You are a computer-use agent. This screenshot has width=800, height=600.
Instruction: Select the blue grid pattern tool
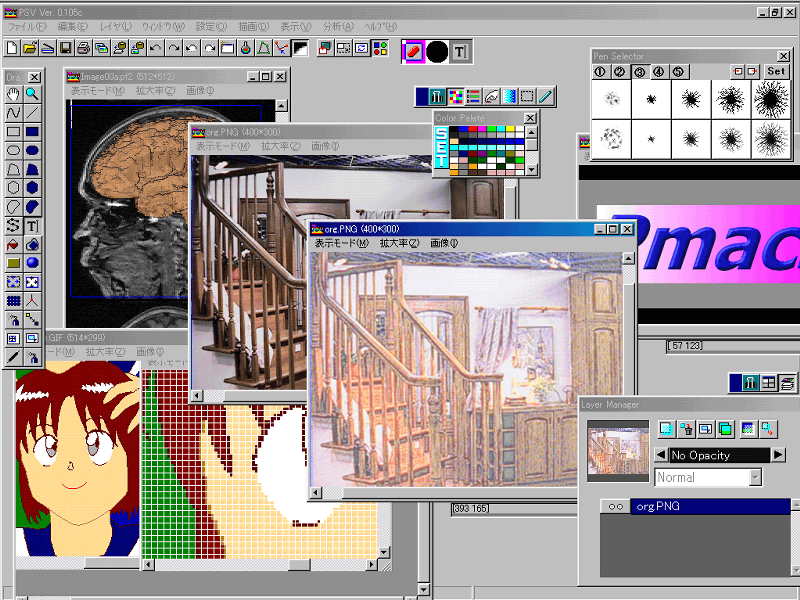click(x=13, y=301)
